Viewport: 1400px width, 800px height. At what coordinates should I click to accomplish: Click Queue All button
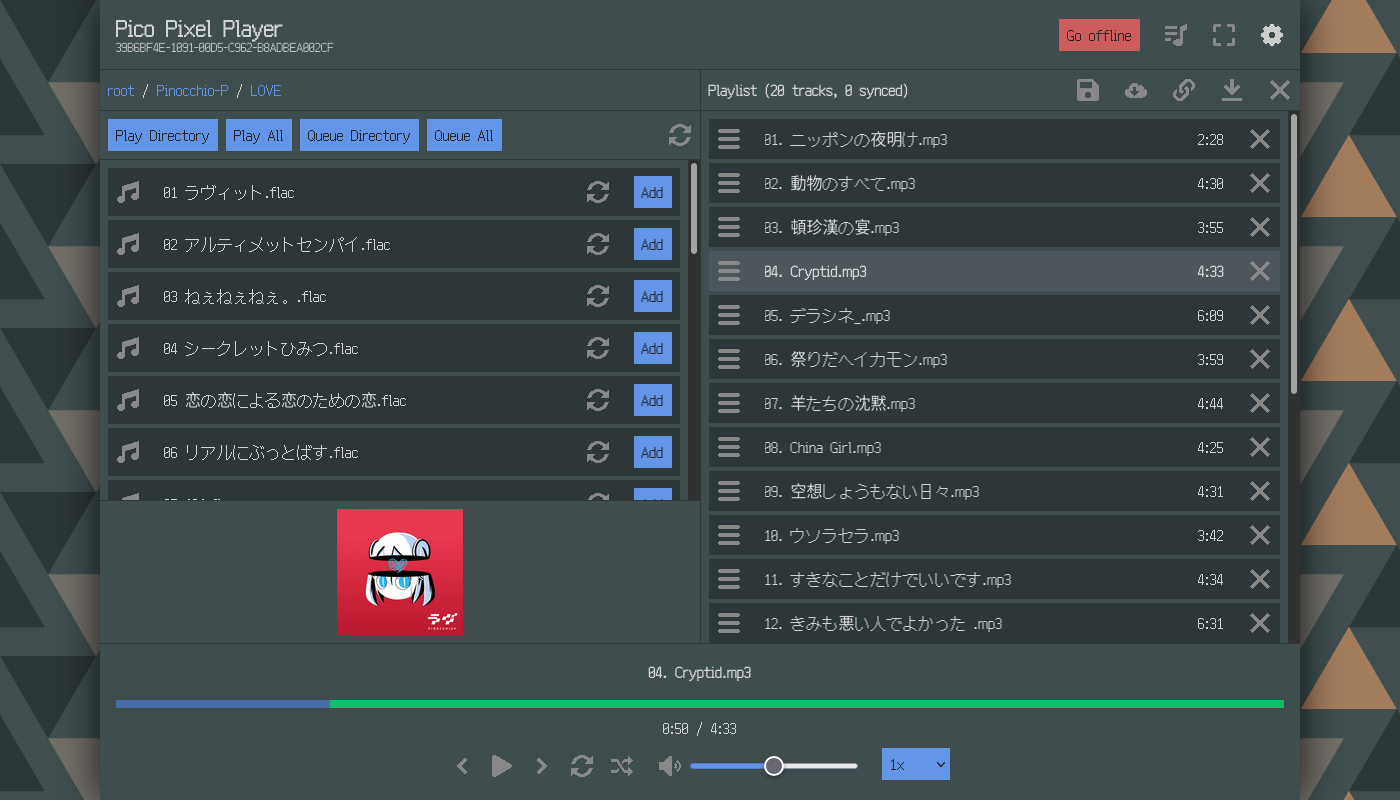click(x=464, y=136)
